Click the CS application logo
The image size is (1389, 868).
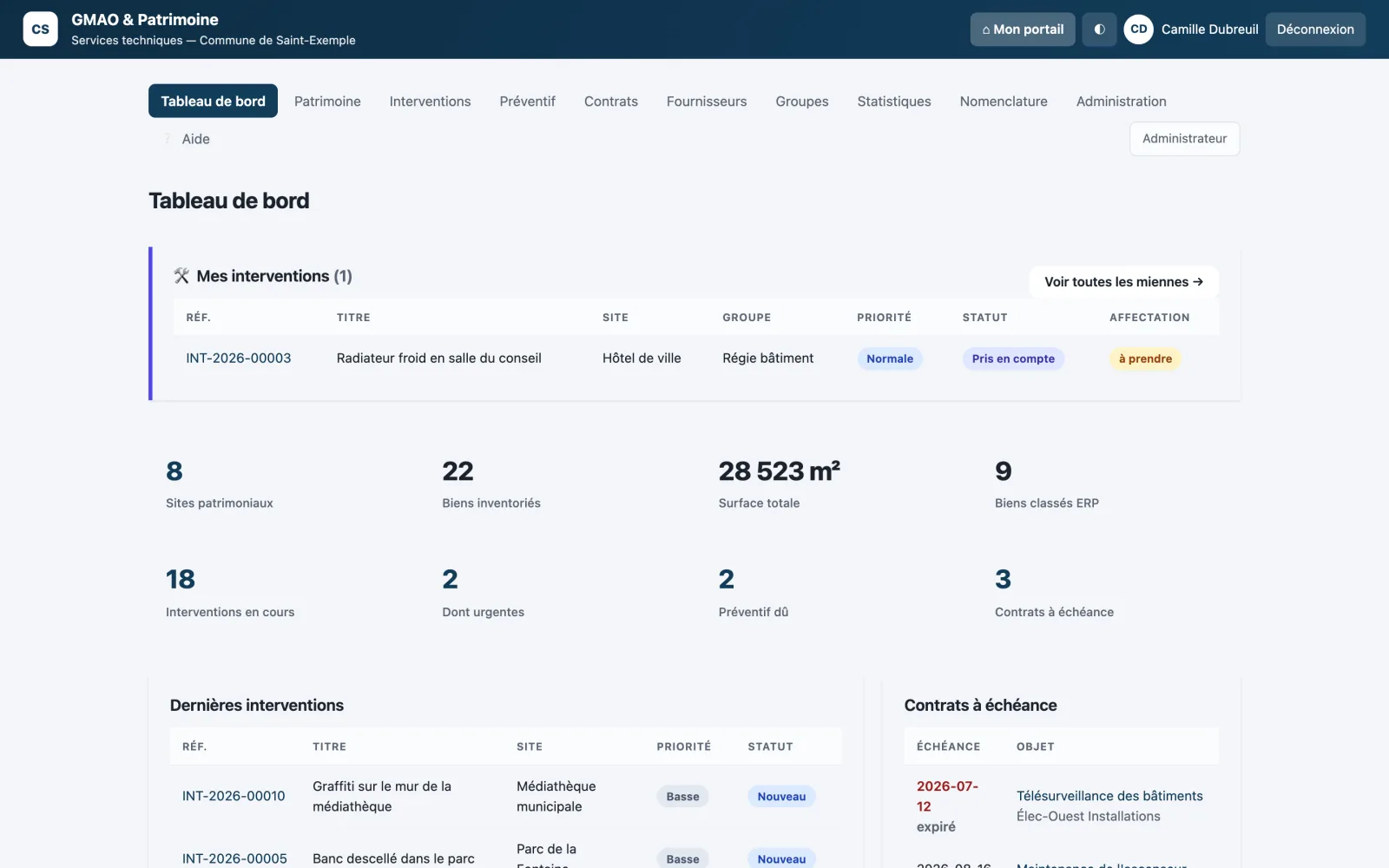point(40,29)
